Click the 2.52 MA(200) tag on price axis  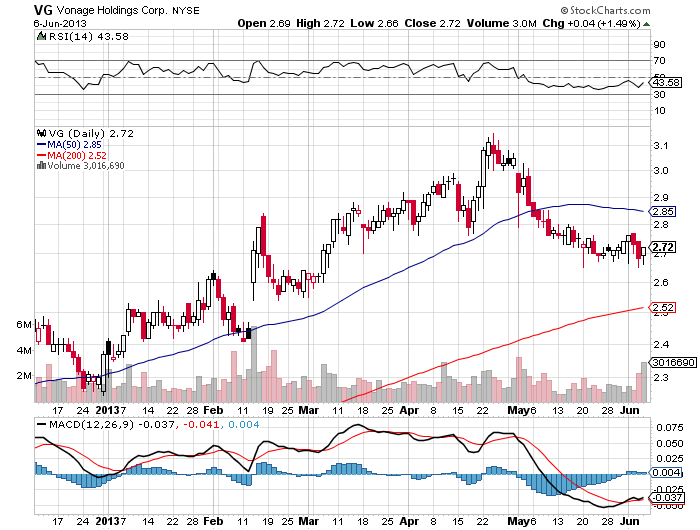663,308
